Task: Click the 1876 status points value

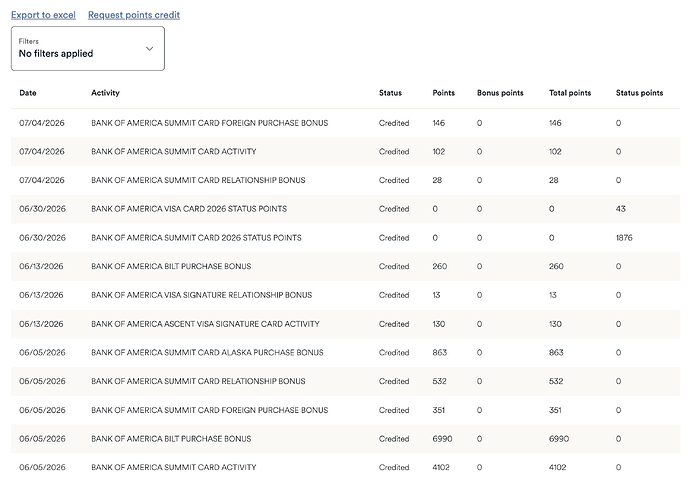Action: tap(624, 238)
